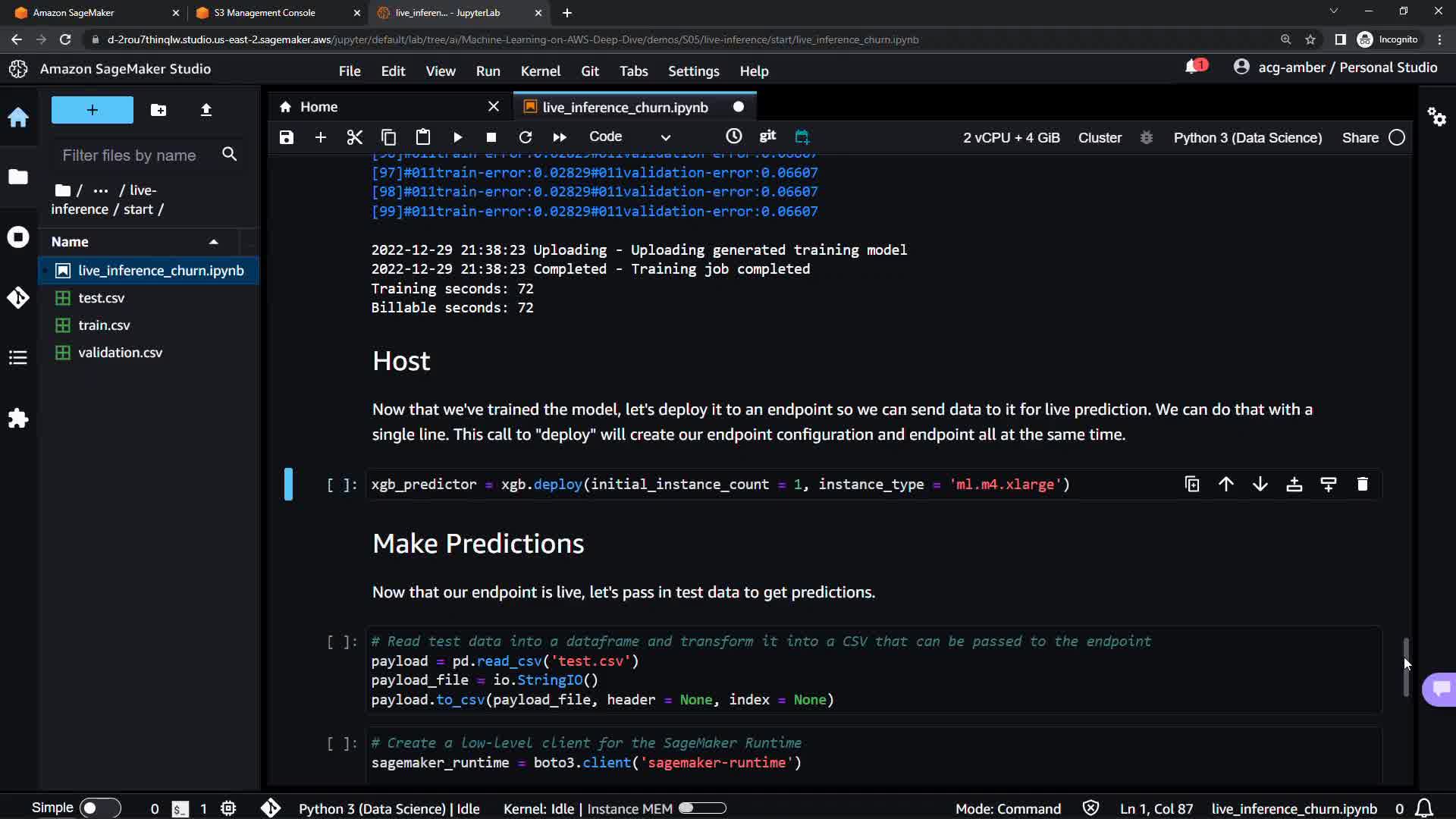The image size is (1456, 819).
Task: Click the save notebook icon
Action: pos(286,137)
